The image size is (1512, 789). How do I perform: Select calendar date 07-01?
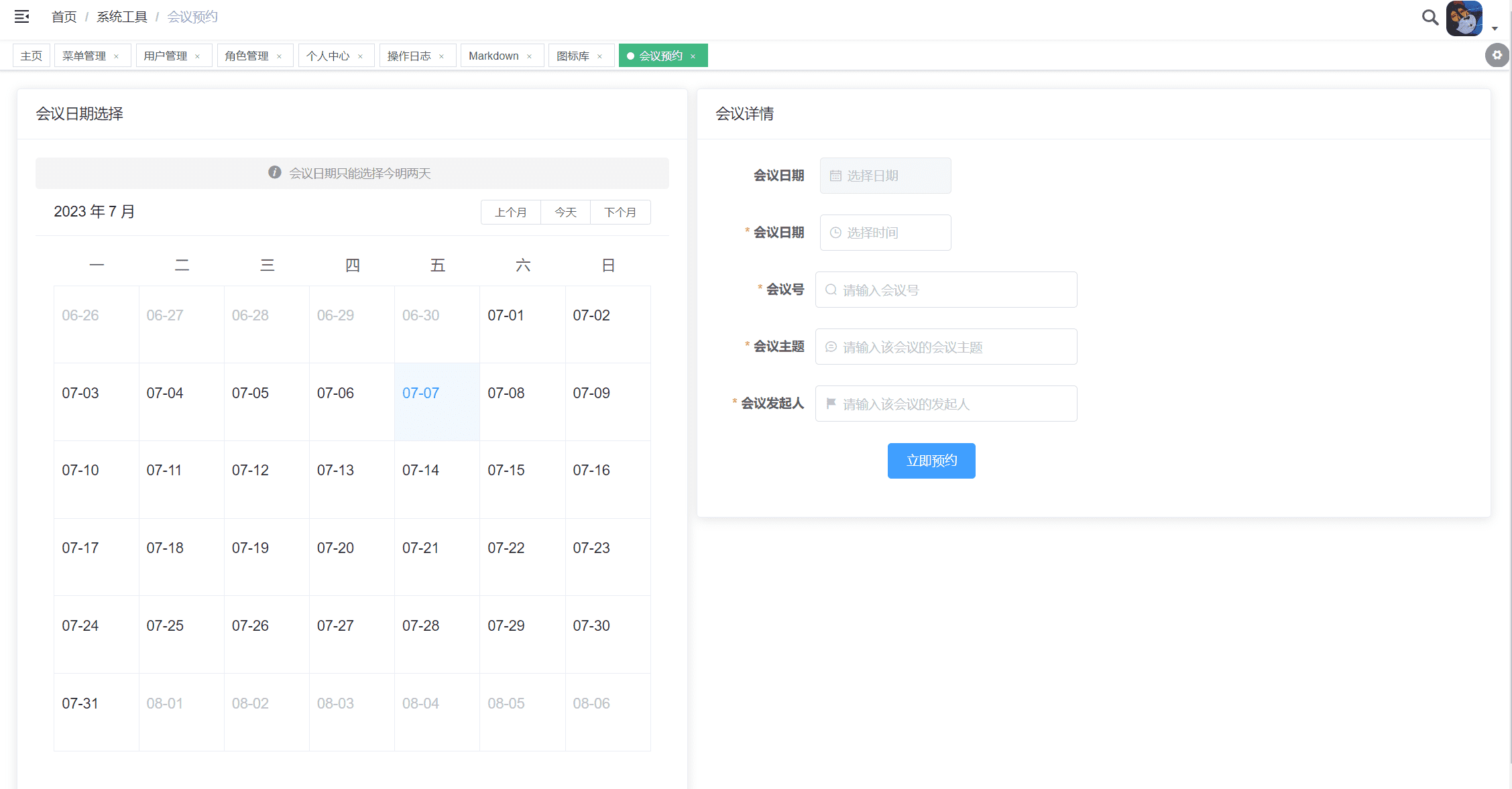coord(522,324)
